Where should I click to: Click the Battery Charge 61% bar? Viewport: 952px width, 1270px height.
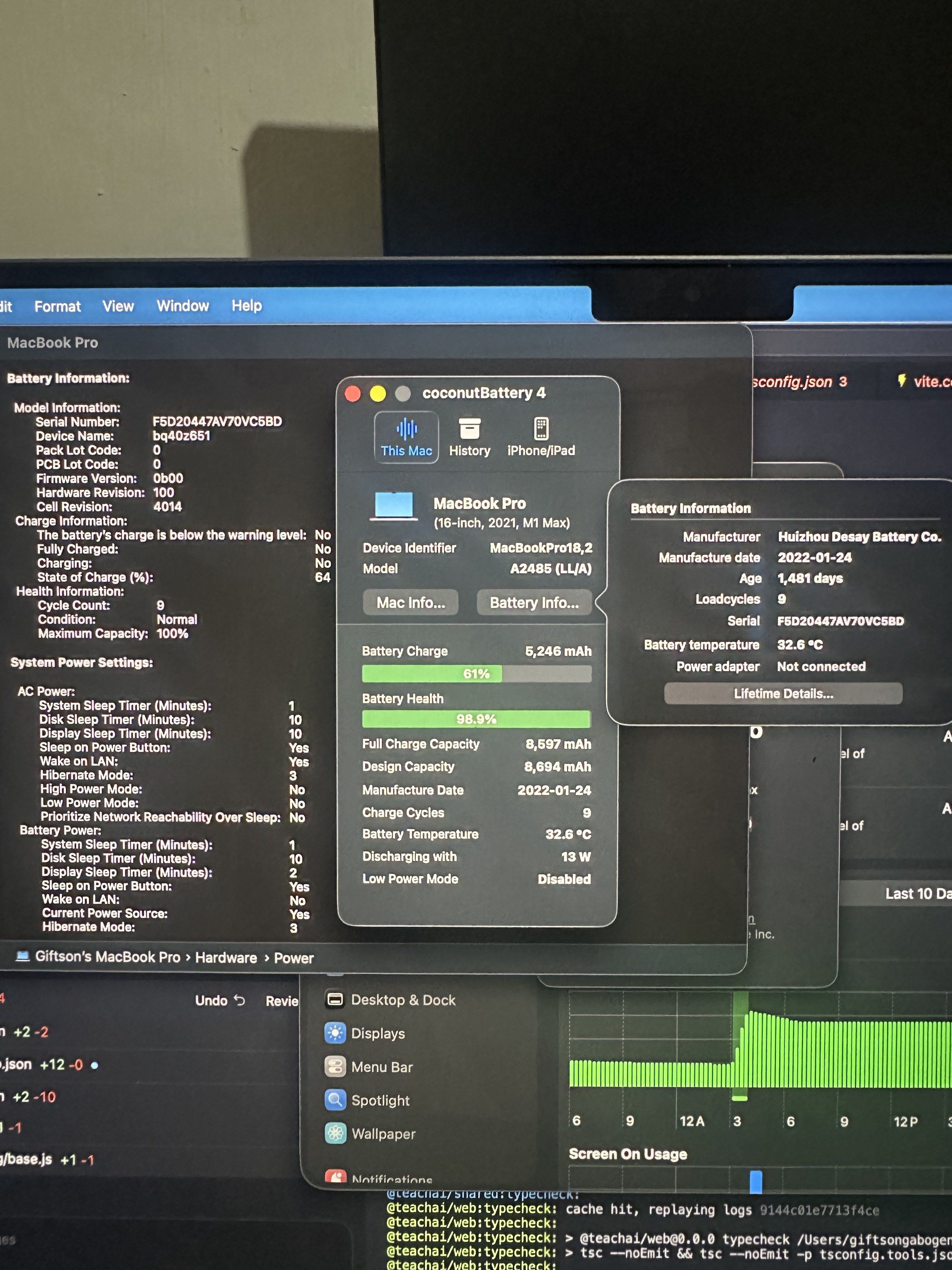click(x=476, y=673)
